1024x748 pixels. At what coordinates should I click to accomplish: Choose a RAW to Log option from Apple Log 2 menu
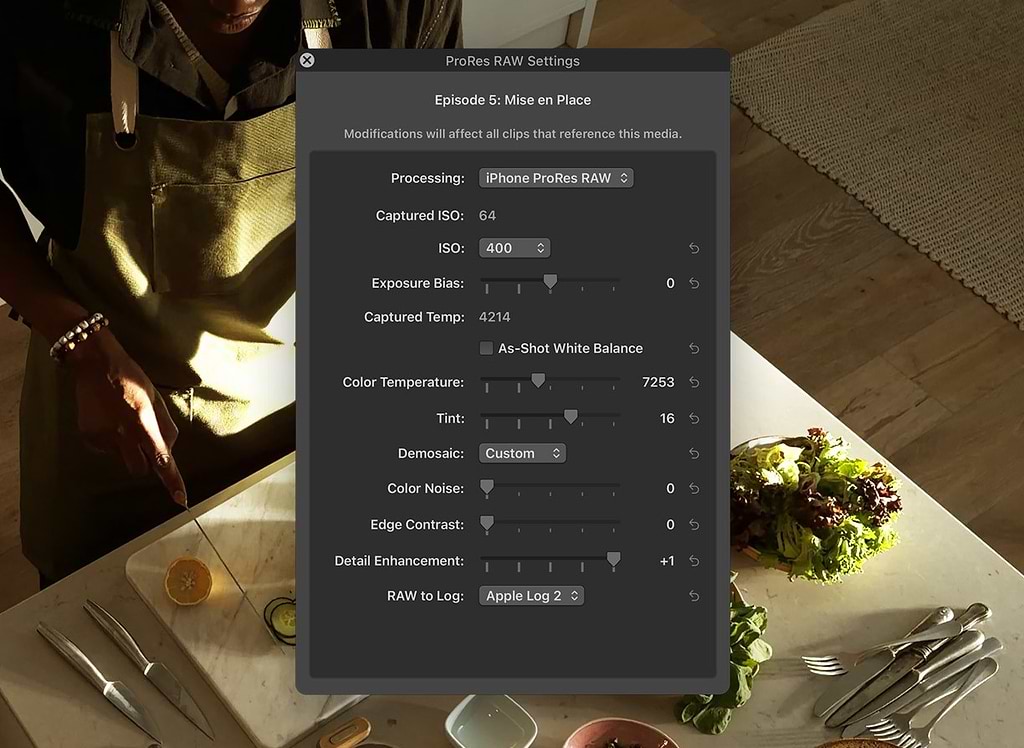[x=531, y=596]
